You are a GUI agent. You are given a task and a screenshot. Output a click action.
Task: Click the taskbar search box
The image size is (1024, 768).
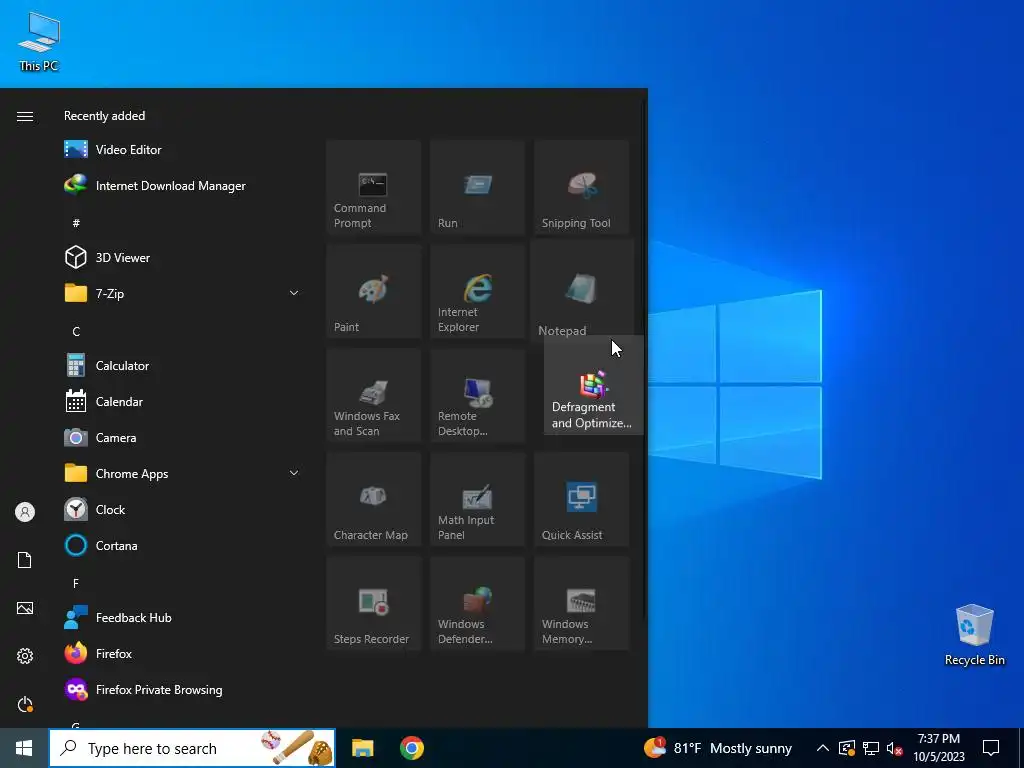point(192,748)
